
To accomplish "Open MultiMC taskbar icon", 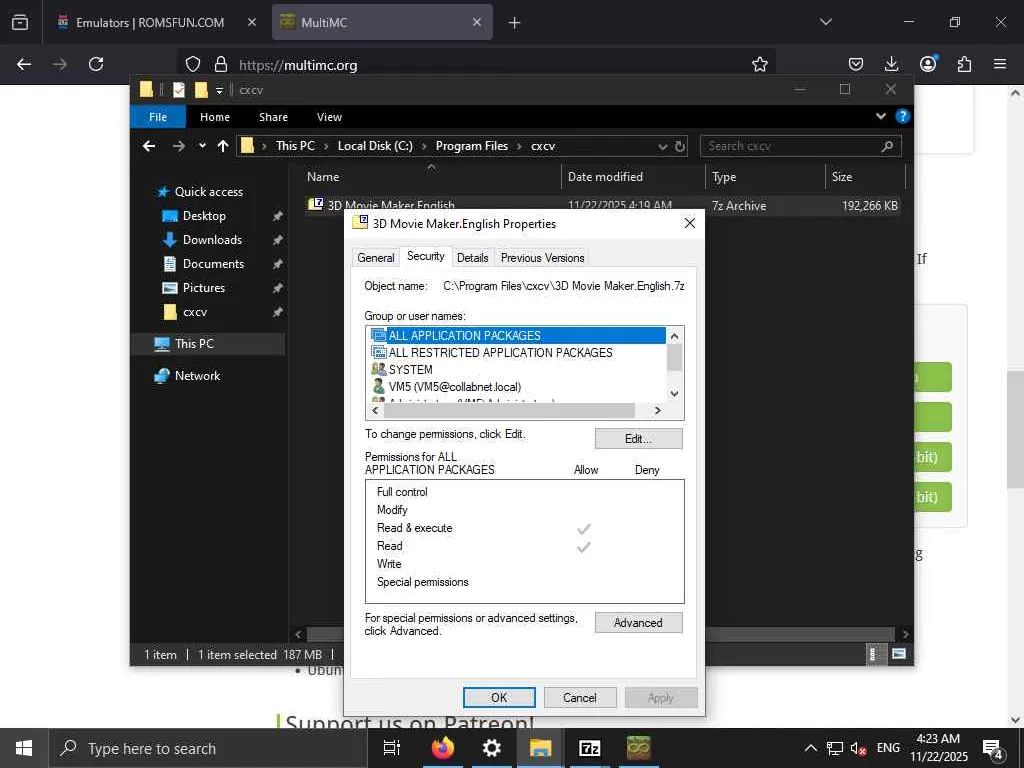I will [x=638, y=748].
